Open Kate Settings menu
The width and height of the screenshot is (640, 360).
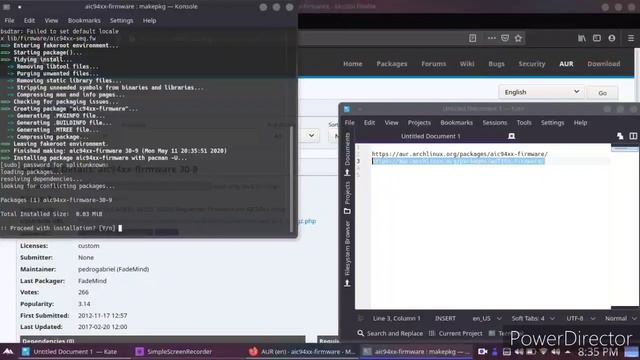552,122
